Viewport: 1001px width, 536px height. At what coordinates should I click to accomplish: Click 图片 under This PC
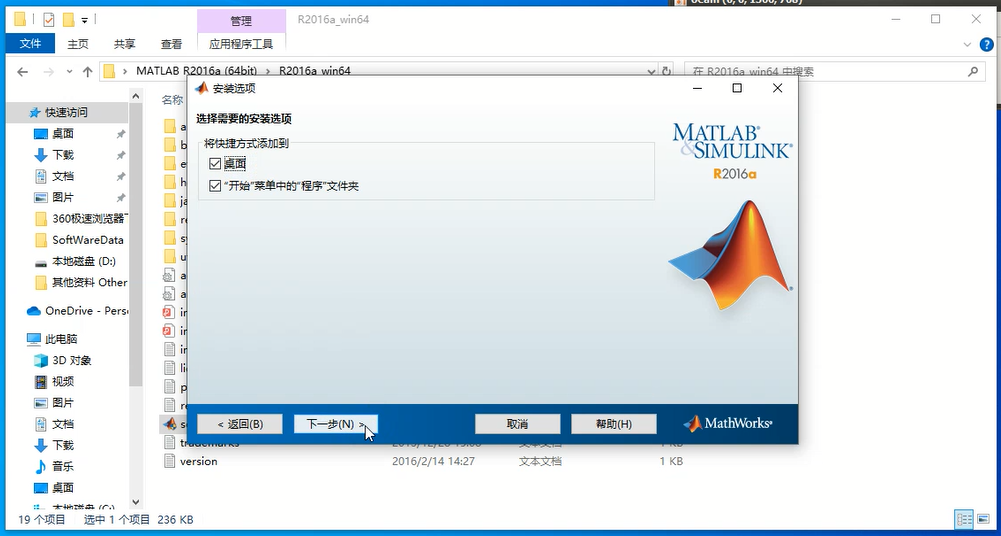[x=63, y=403]
